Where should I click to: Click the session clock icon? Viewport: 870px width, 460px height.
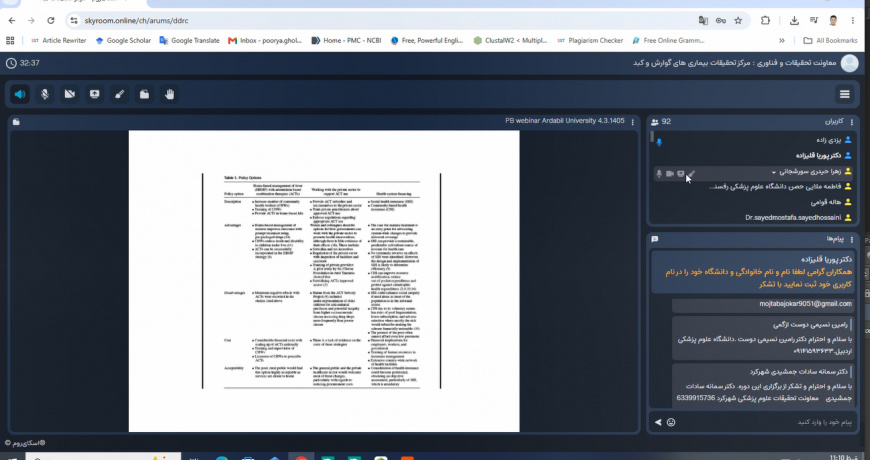tap(11, 63)
